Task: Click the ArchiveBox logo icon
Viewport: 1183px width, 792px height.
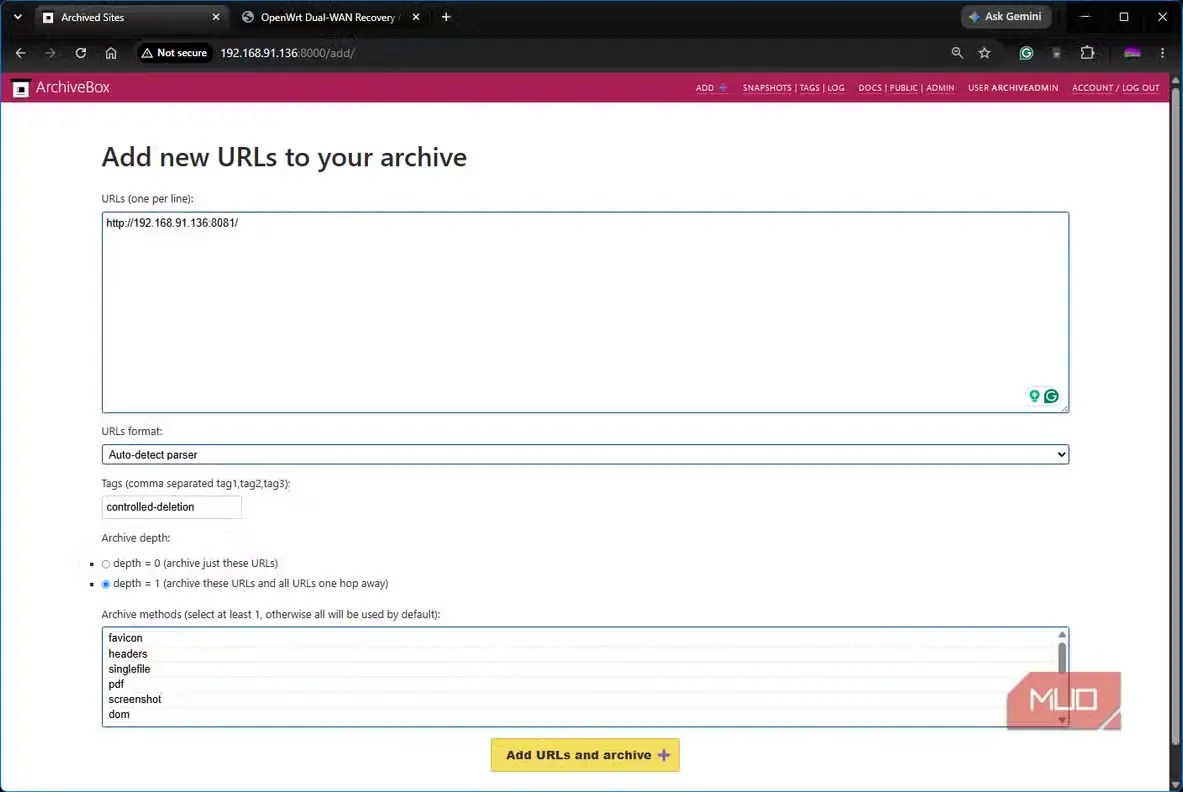Action: pyautogui.click(x=20, y=88)
